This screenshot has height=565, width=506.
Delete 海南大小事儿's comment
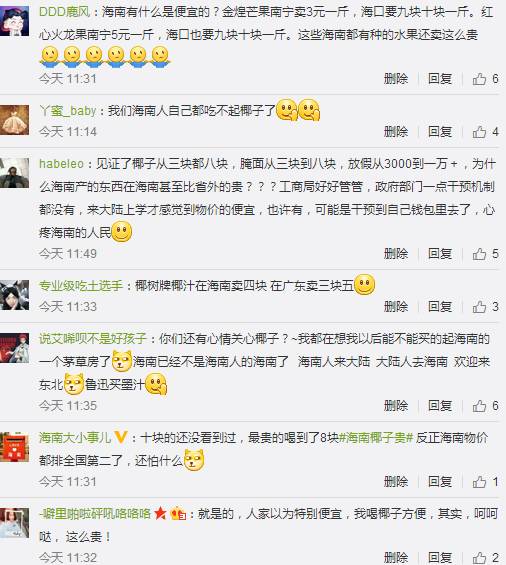pos(396,482)
